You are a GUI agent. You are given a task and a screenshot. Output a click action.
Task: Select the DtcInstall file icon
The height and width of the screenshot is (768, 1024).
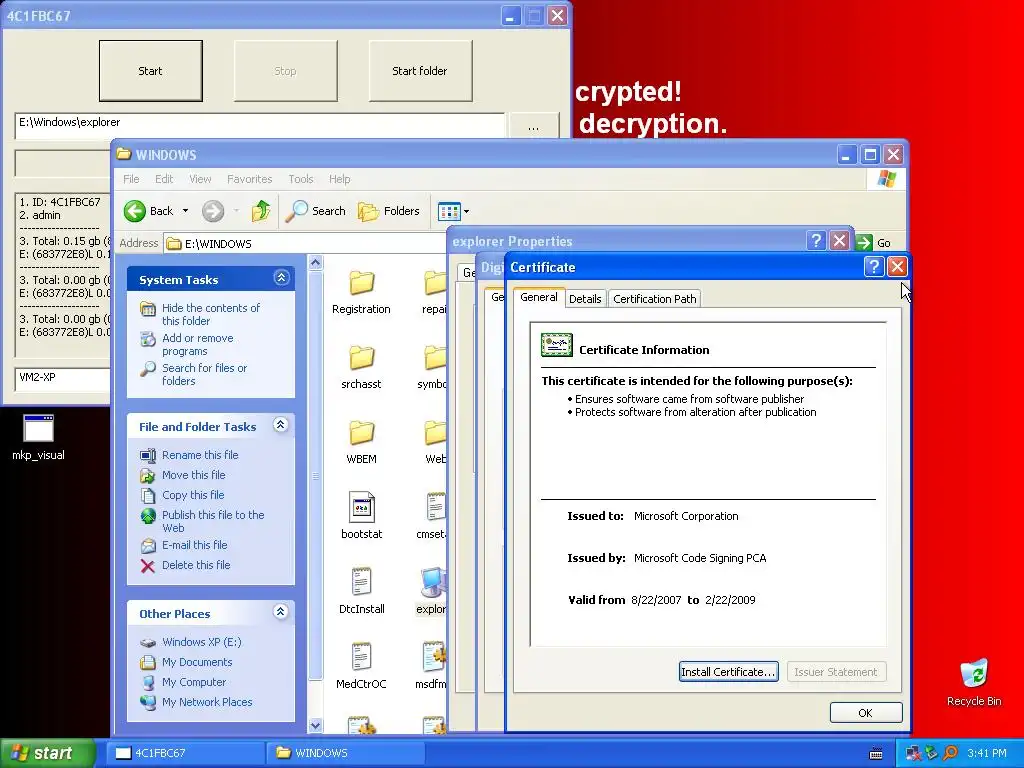point(361,591)
